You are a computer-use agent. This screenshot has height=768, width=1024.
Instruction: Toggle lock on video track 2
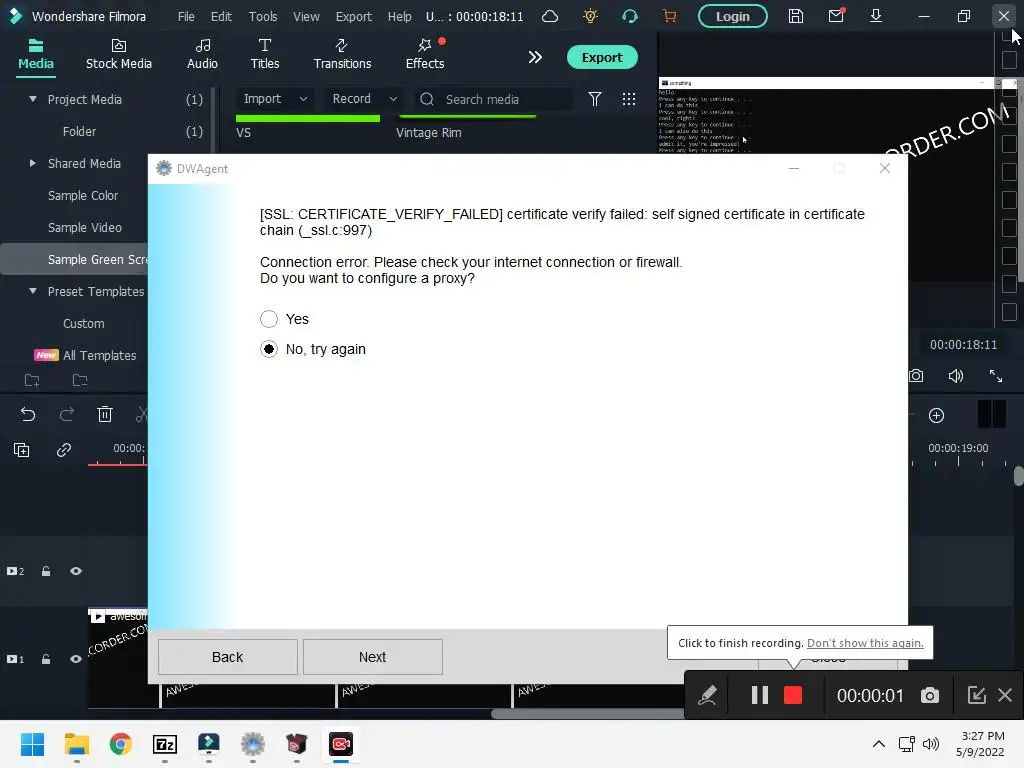(x=46, y=571)
